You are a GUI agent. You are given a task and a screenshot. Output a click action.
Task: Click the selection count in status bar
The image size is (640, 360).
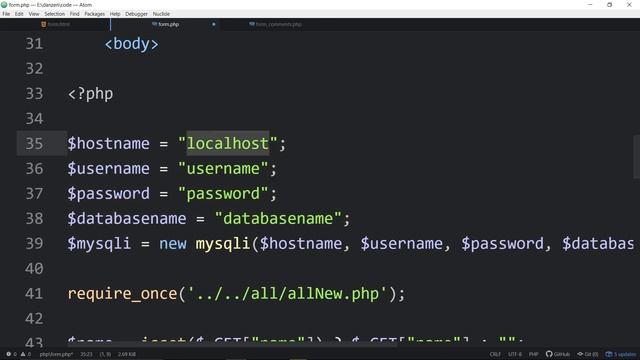tap(105, 354)
